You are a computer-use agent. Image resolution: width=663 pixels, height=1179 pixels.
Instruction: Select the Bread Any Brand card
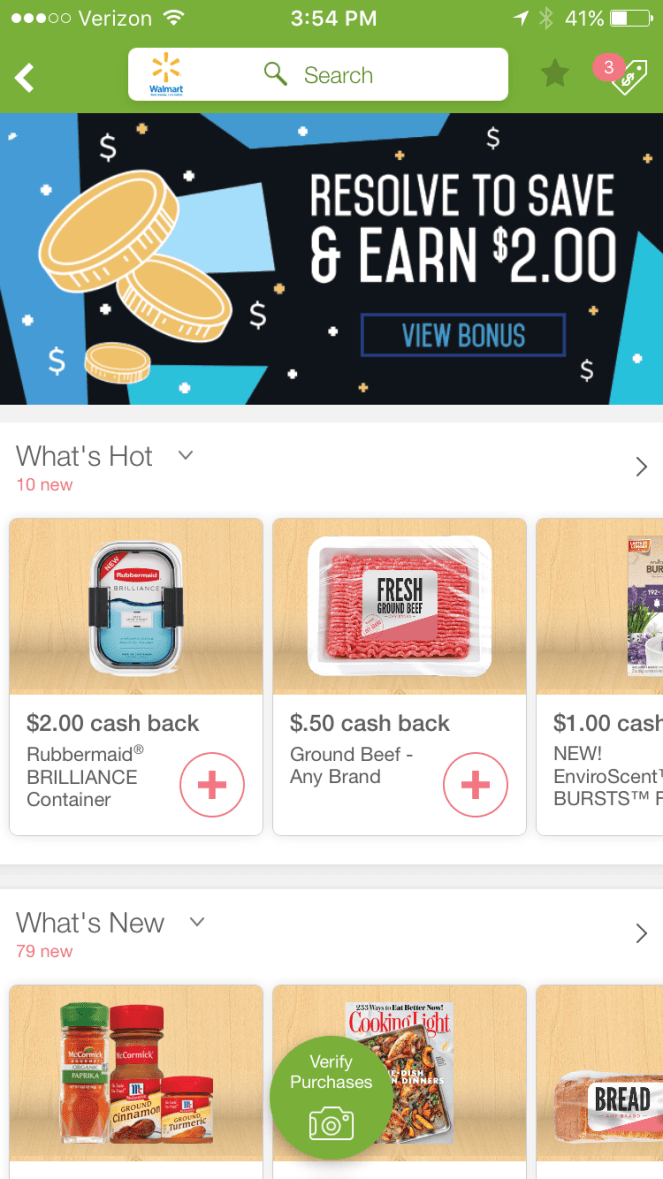coord(600,1081)
